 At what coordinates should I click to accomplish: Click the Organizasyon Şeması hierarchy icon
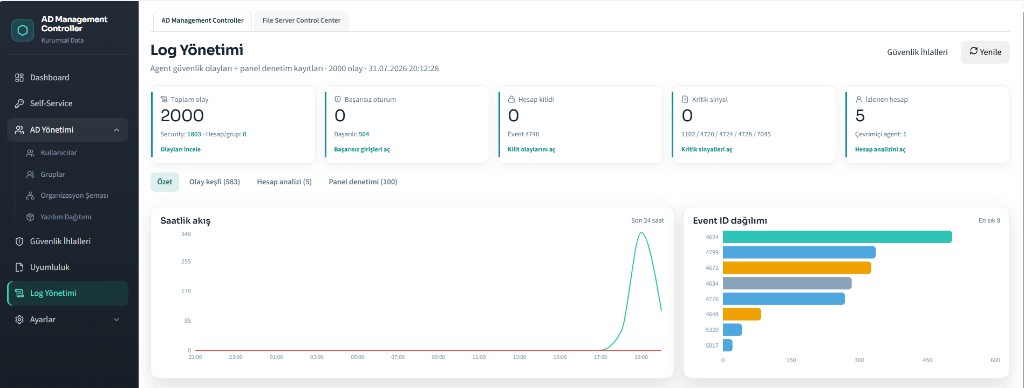click(x=30, y=195)
